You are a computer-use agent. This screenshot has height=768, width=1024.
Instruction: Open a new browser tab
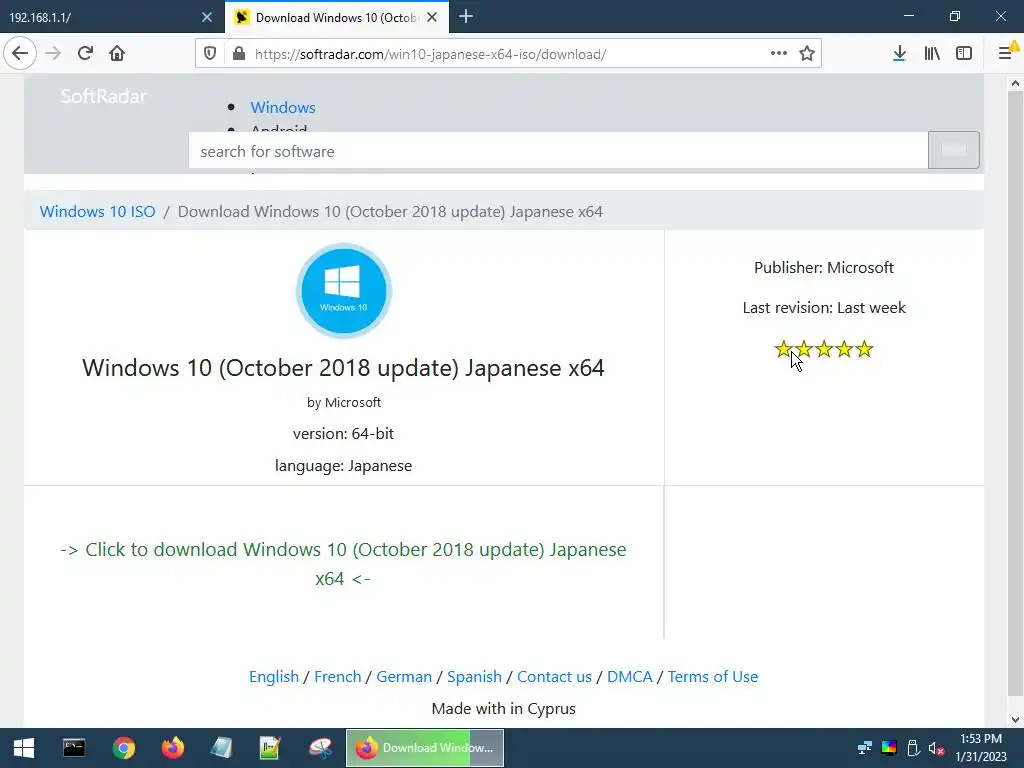(466, 17)
